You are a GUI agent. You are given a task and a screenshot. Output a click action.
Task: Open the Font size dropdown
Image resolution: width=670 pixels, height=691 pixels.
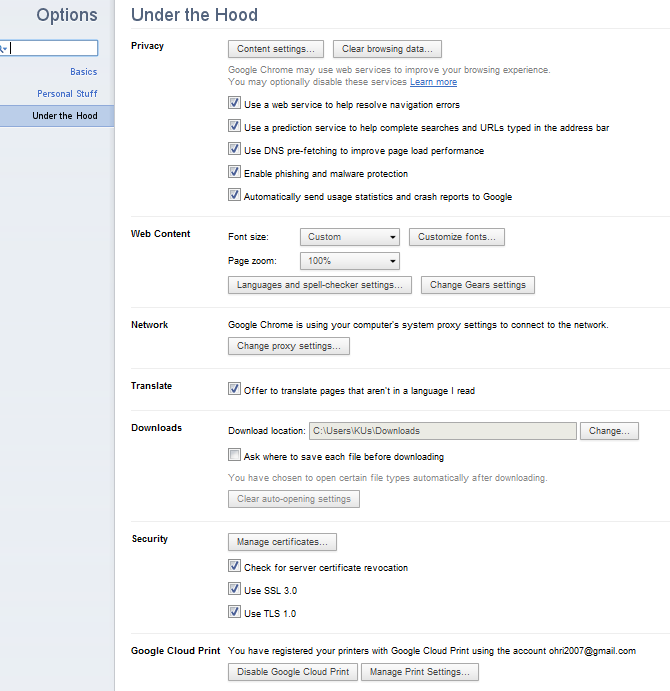pos(350,237)
